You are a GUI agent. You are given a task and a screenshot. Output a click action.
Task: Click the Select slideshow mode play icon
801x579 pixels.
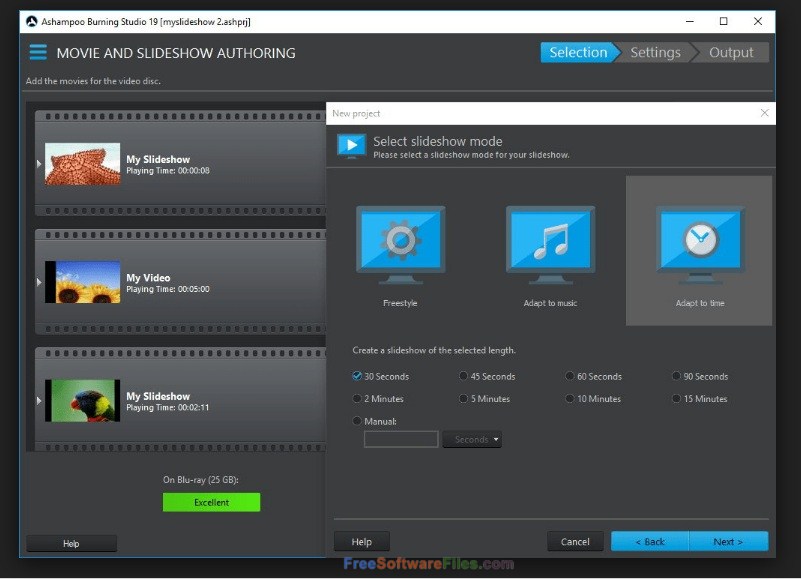pos(351,146)
